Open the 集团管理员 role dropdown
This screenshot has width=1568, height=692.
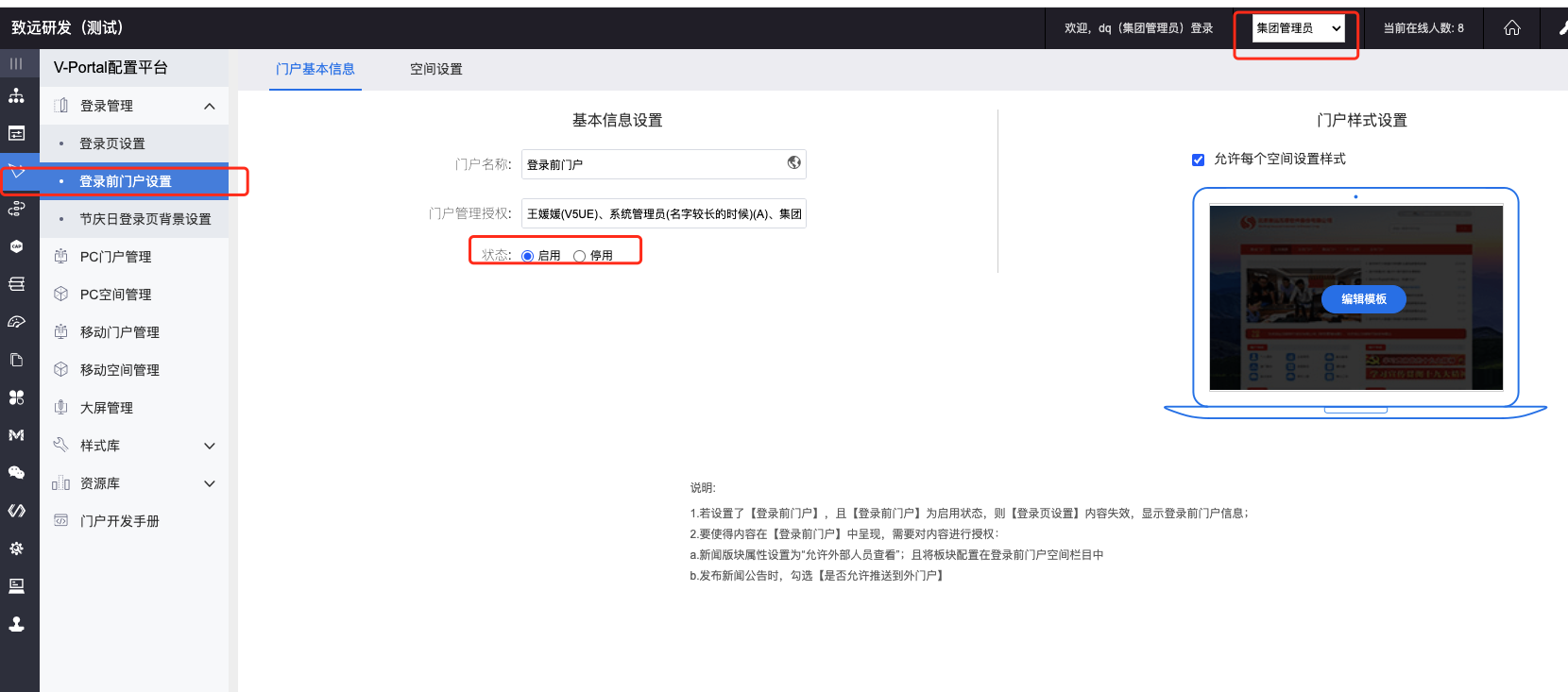pos(1299,28)
